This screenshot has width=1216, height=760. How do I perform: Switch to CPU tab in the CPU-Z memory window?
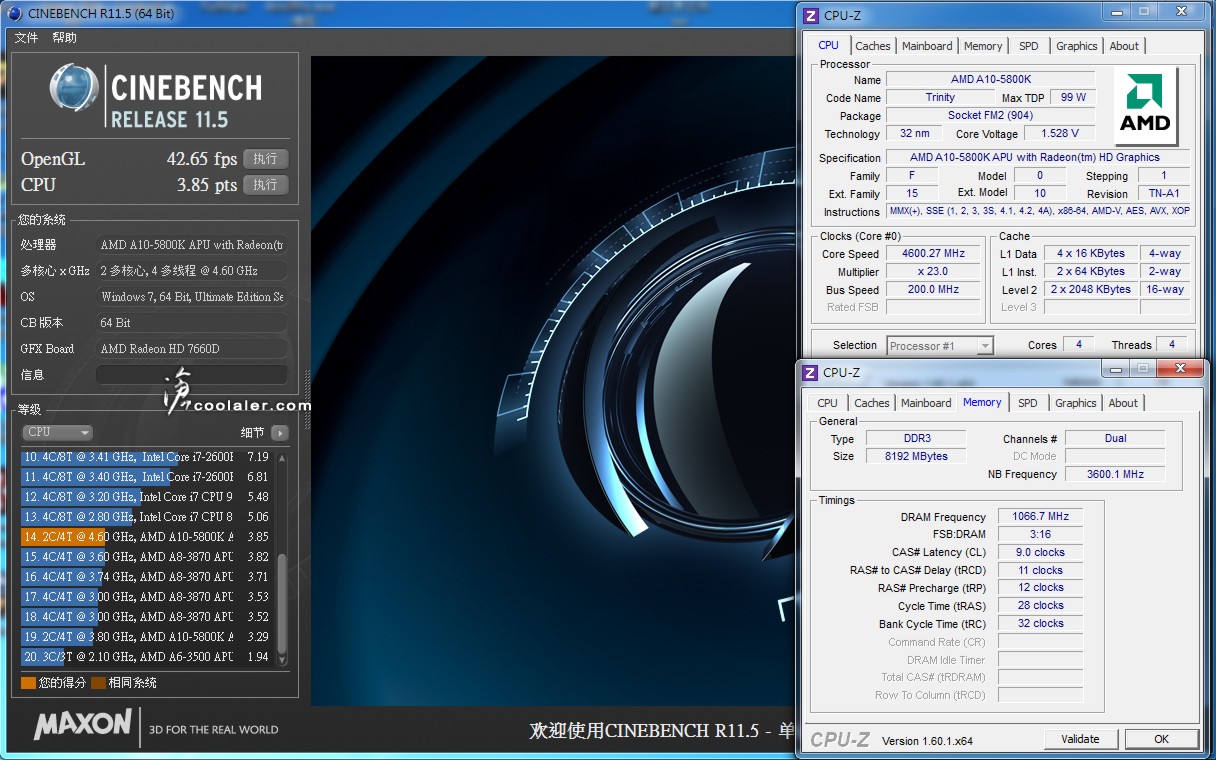tap(828, 403)
